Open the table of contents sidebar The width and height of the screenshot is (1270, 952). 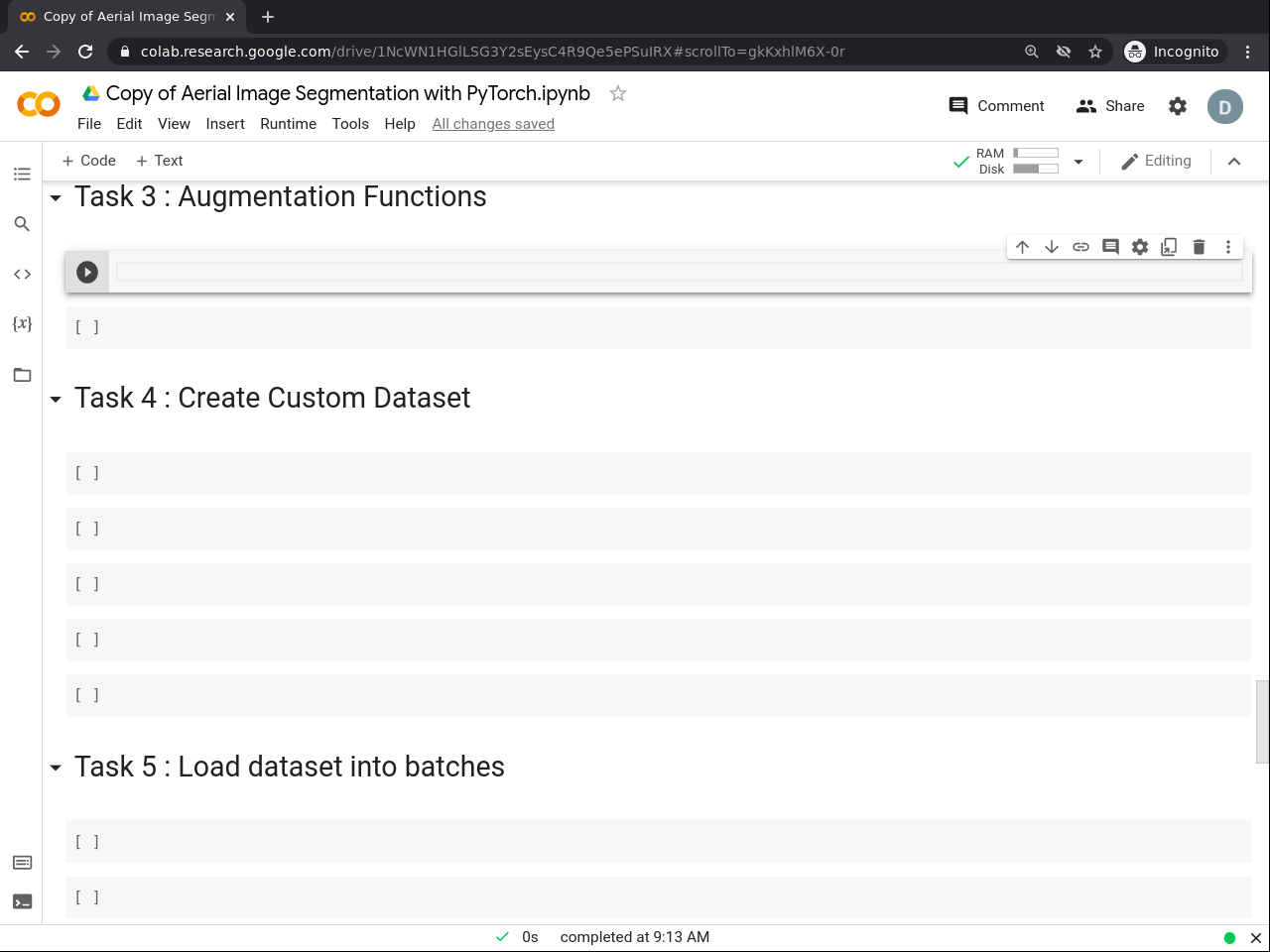point(22,175)
